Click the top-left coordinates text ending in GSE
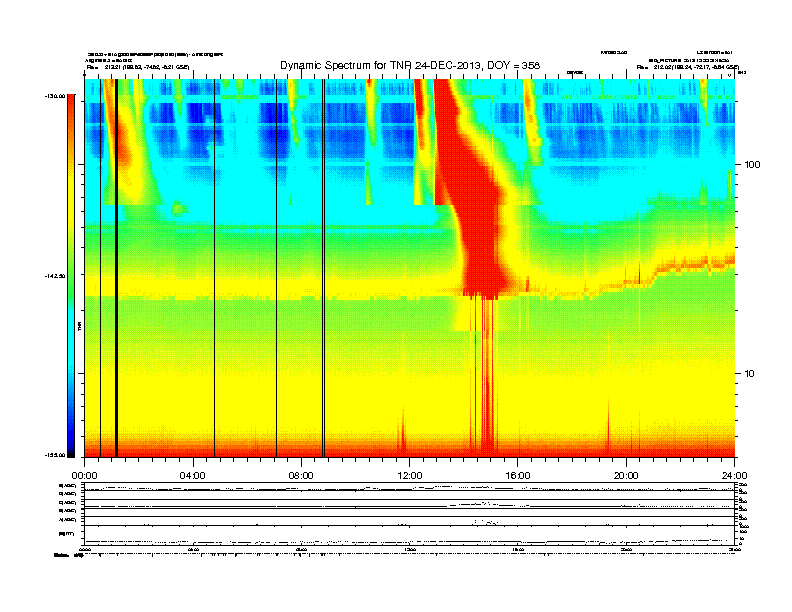 coord(137,67)
